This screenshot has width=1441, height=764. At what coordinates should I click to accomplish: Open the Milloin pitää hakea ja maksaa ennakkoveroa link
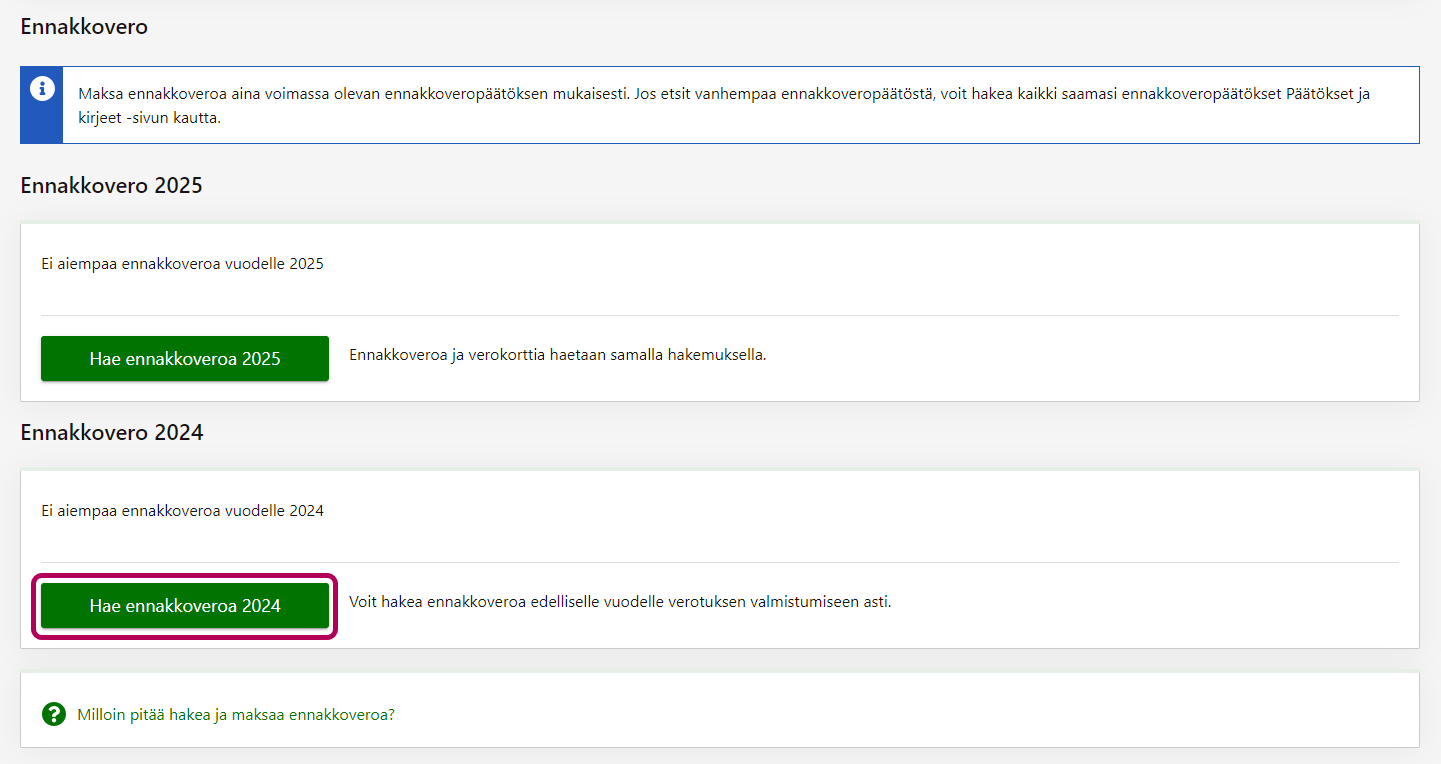(236, 715)
